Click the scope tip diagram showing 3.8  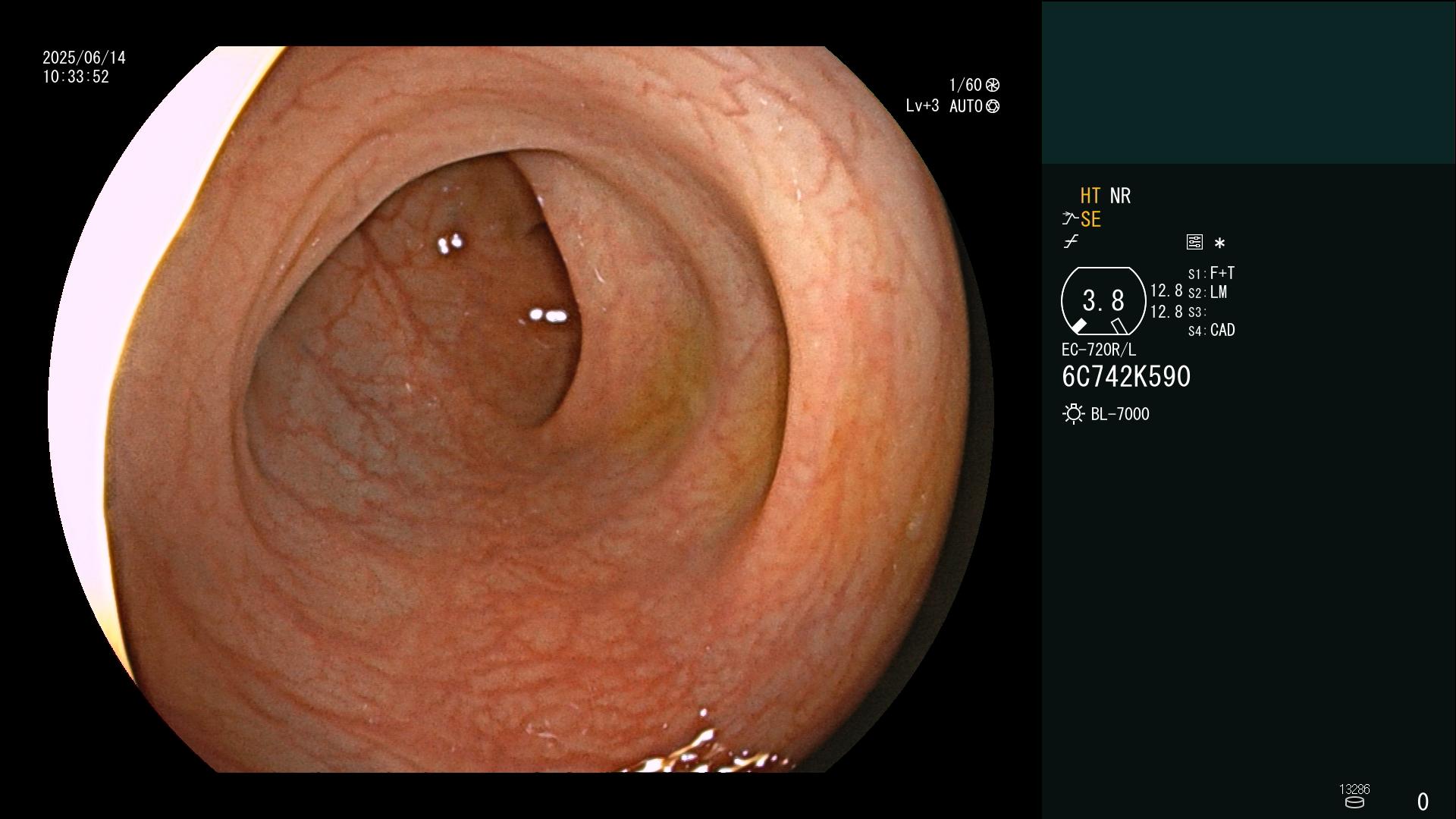tap(1103, 301)
